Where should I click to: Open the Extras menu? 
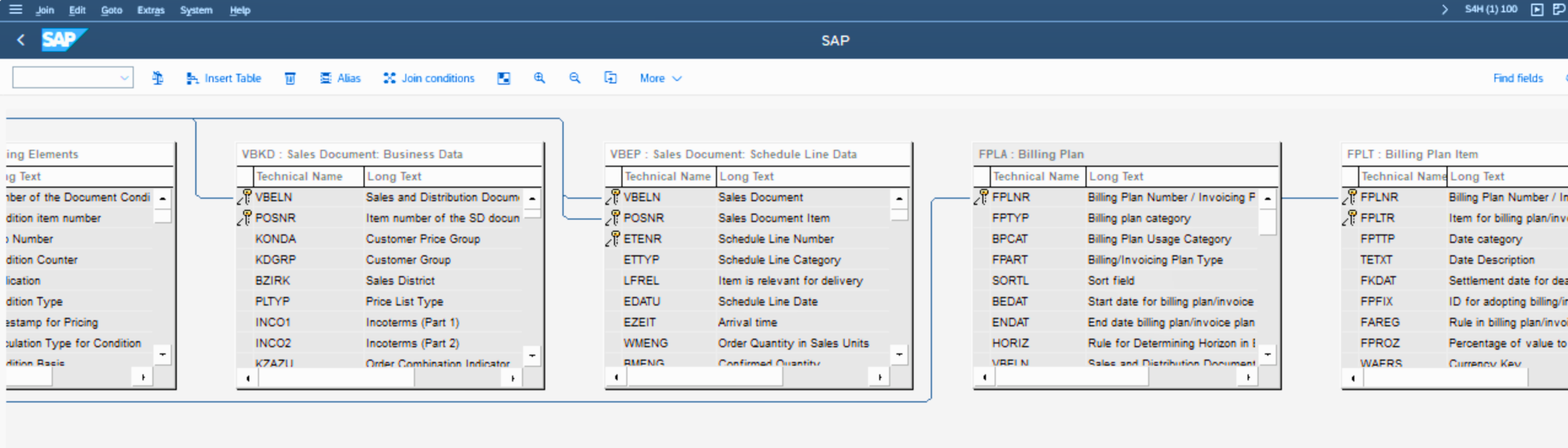coord(151,10)
